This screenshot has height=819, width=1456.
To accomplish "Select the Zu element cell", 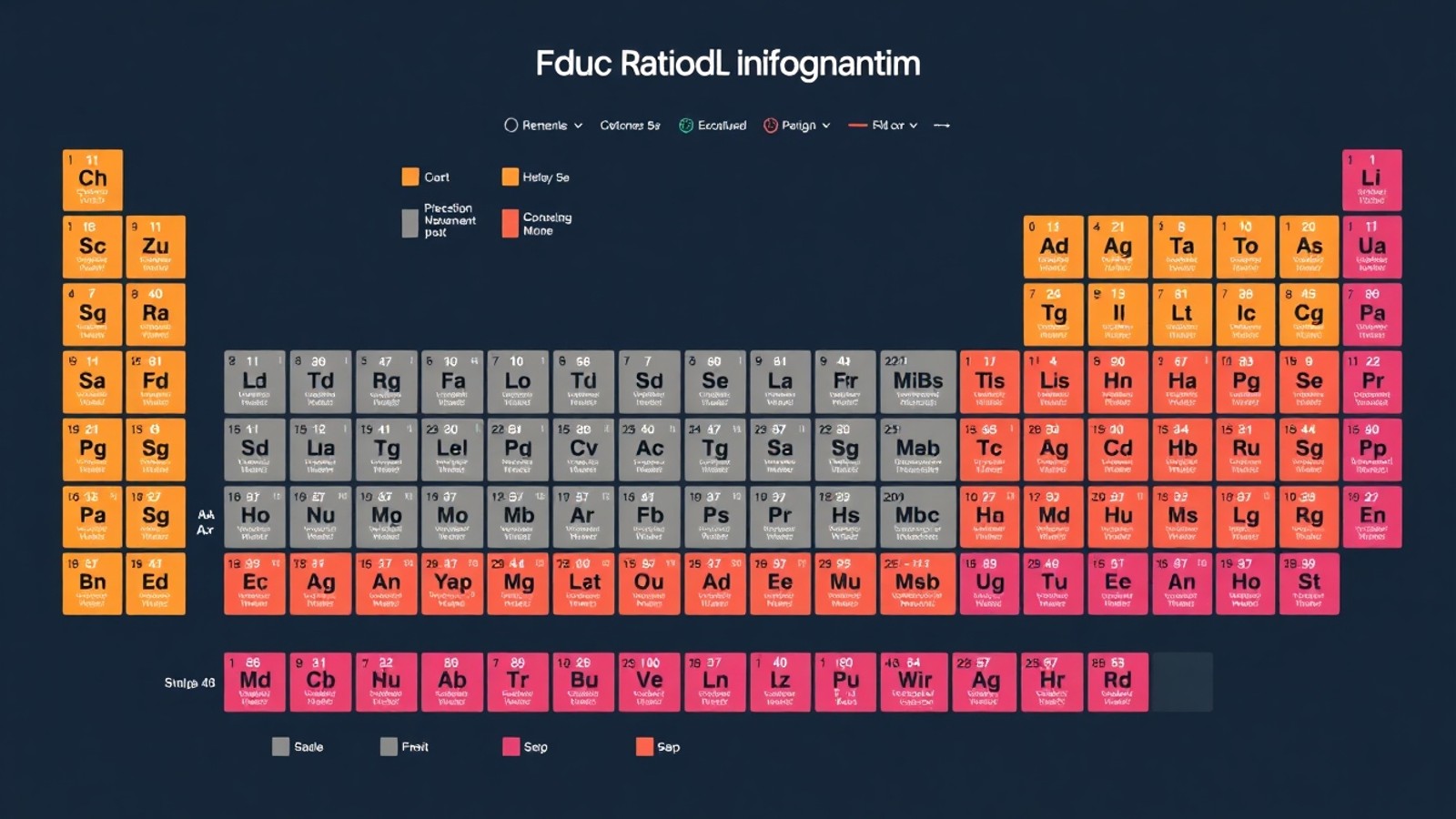I will pyautogui.click(x=156, y=247).
